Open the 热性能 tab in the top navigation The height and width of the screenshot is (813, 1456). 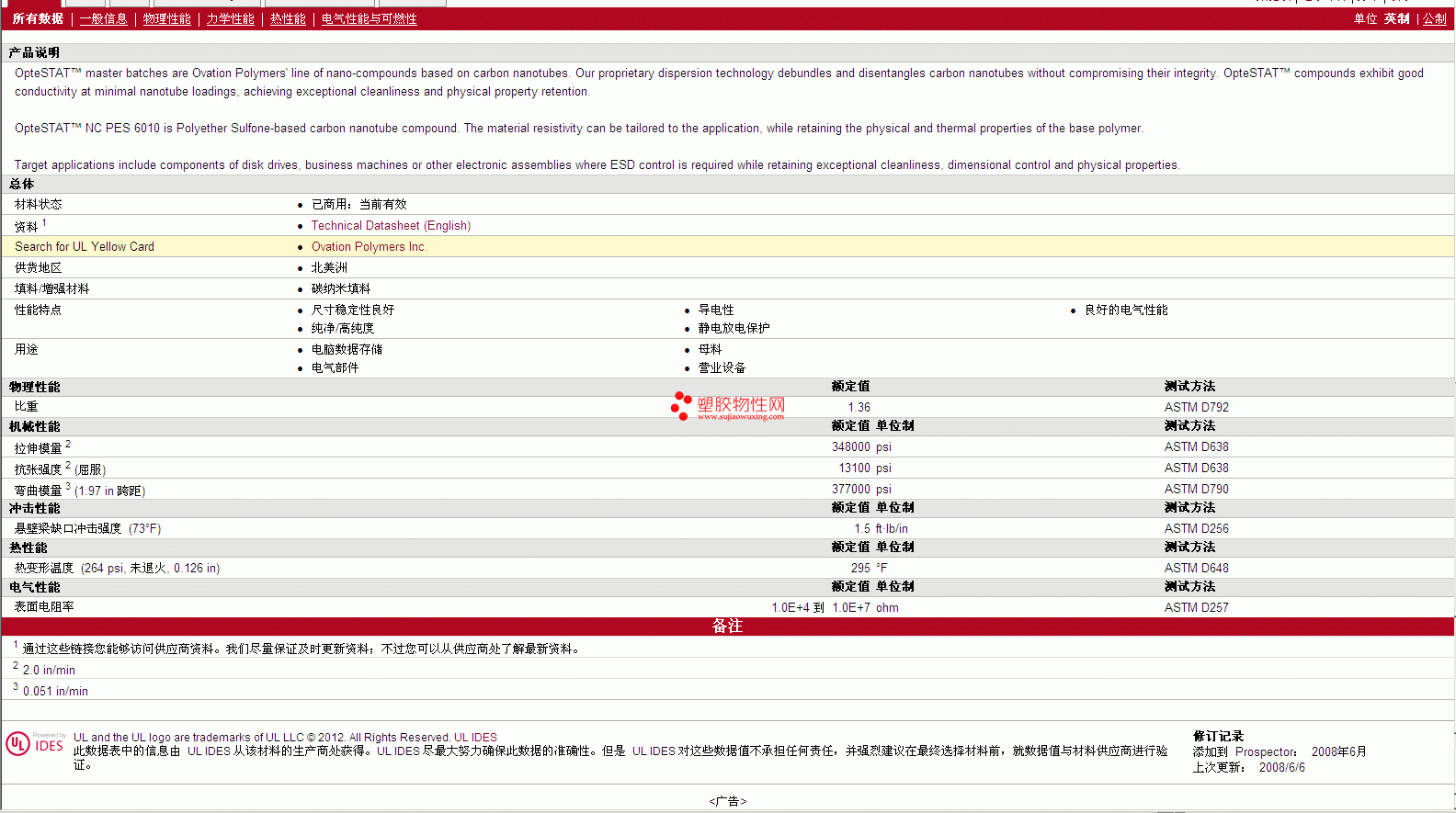click(x=288, y=18)
